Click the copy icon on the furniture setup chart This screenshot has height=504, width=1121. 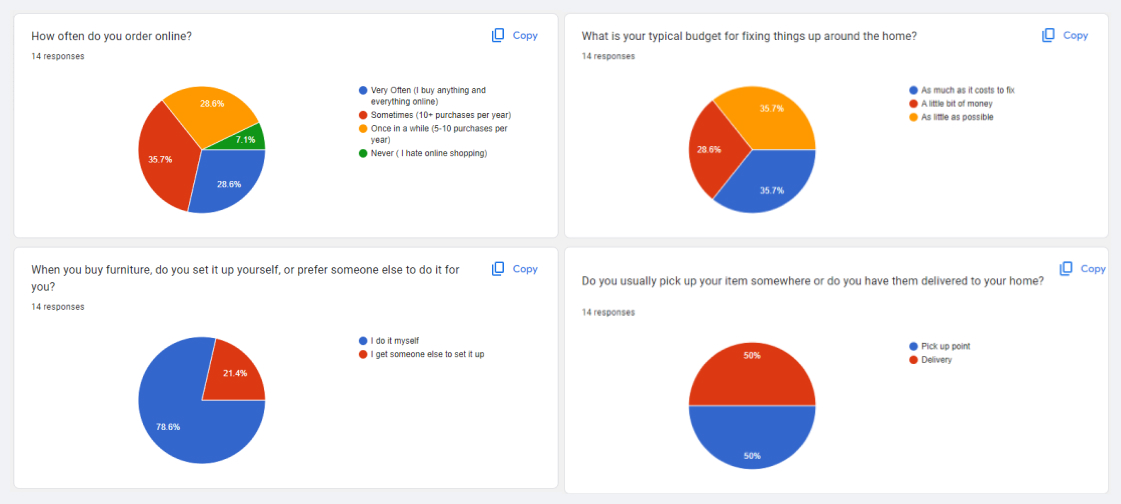tap(498, 269)
